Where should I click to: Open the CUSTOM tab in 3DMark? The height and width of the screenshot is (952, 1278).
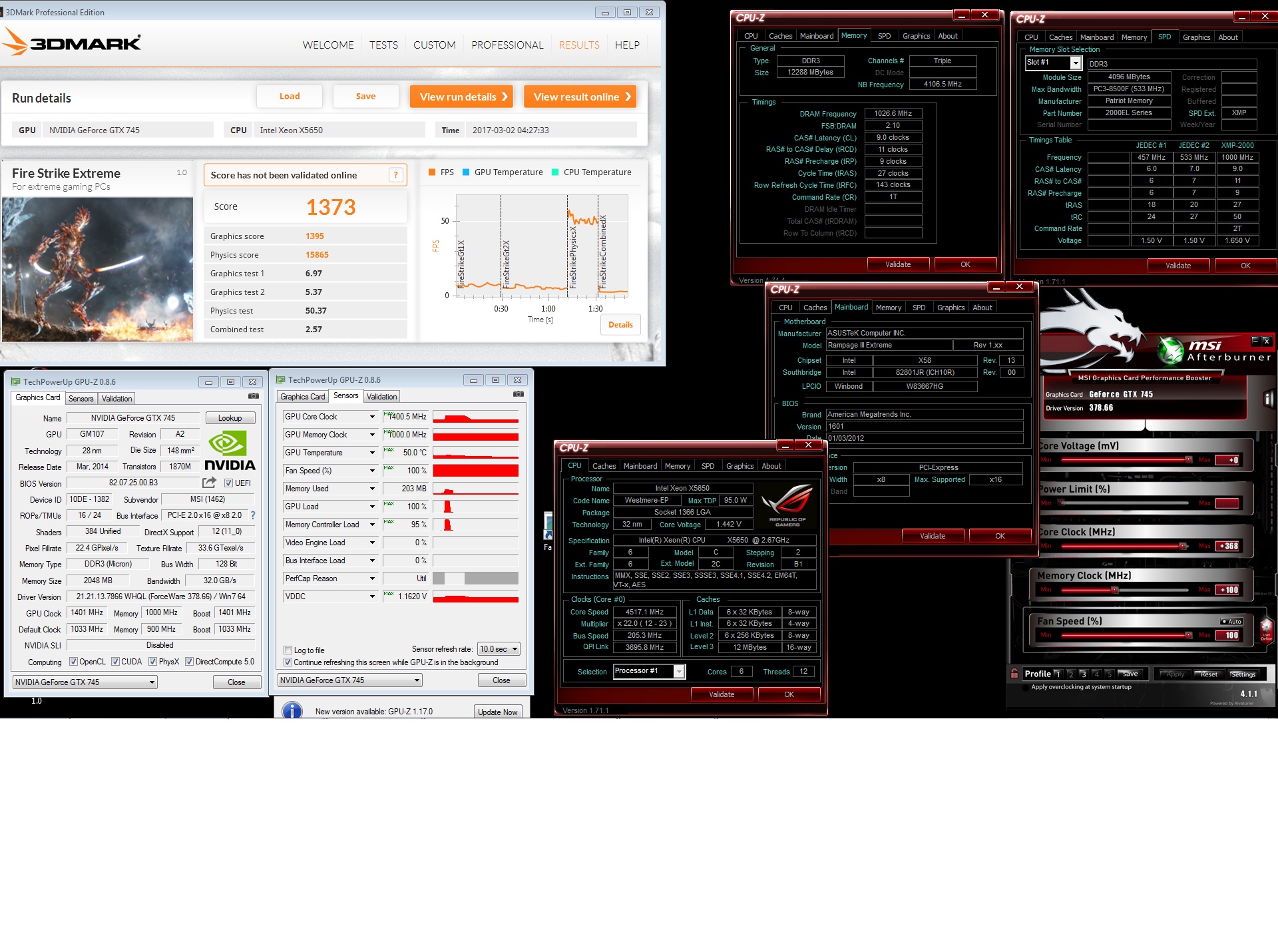[434, 45]
